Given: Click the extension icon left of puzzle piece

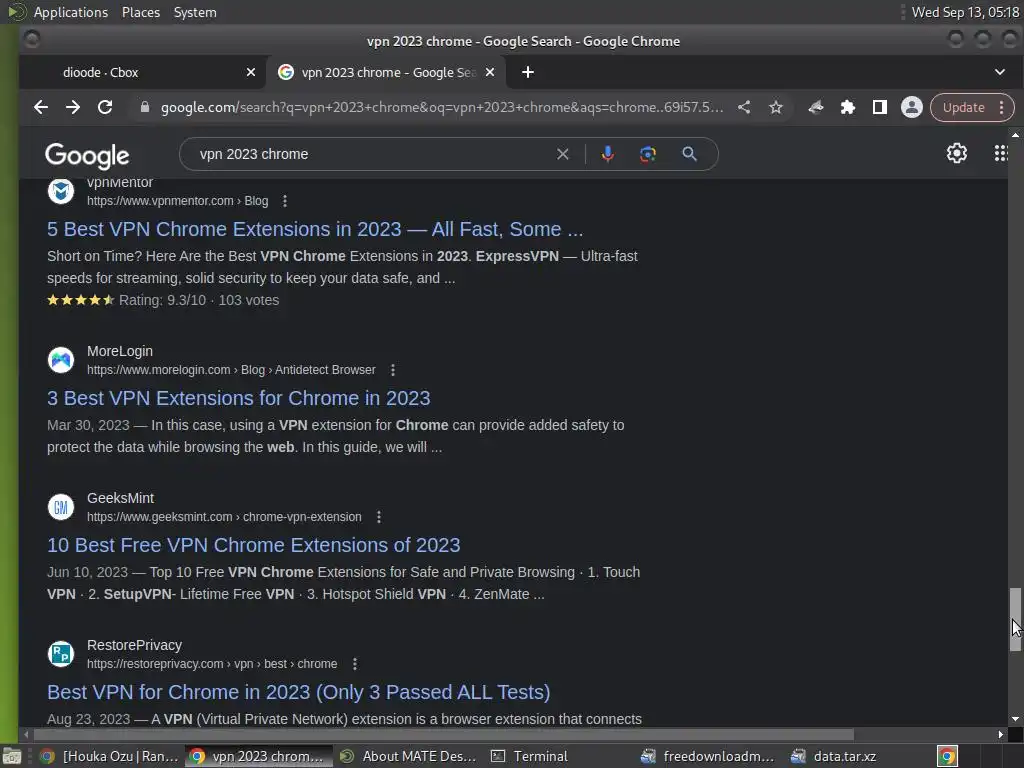Looking at the screenshot, I should pos(816,108).
